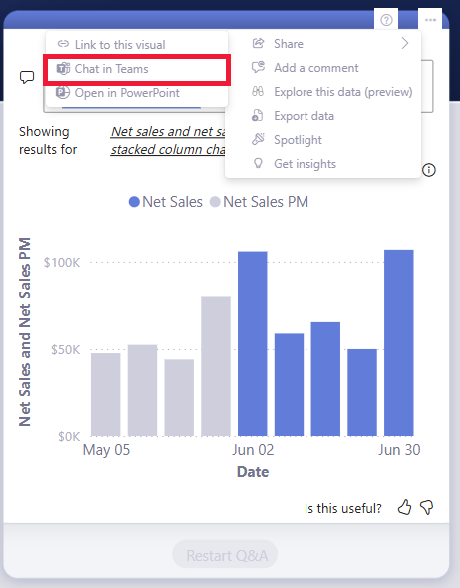Screen dimensions: 460x588
Task: Select the tallest gray Net Sales PM column
Action: pos(216,366)
